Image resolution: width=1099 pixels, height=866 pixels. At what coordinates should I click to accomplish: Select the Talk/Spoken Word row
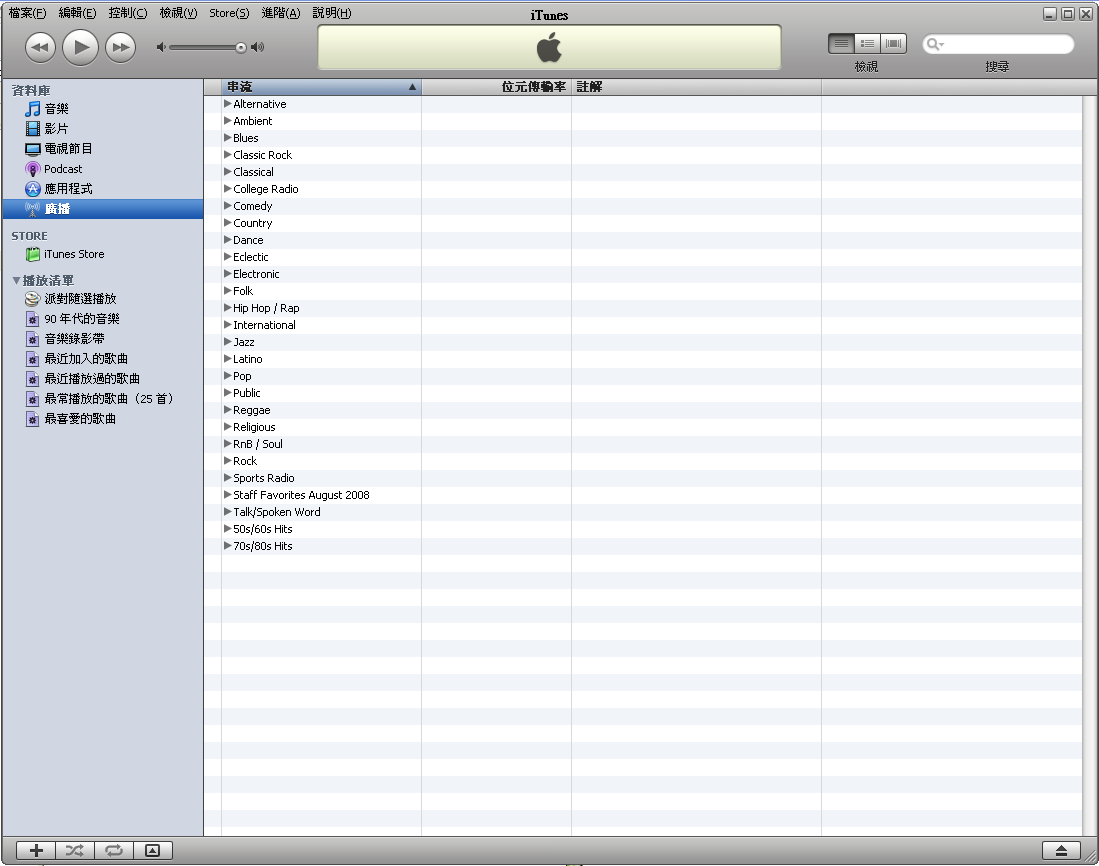[643, 512]
